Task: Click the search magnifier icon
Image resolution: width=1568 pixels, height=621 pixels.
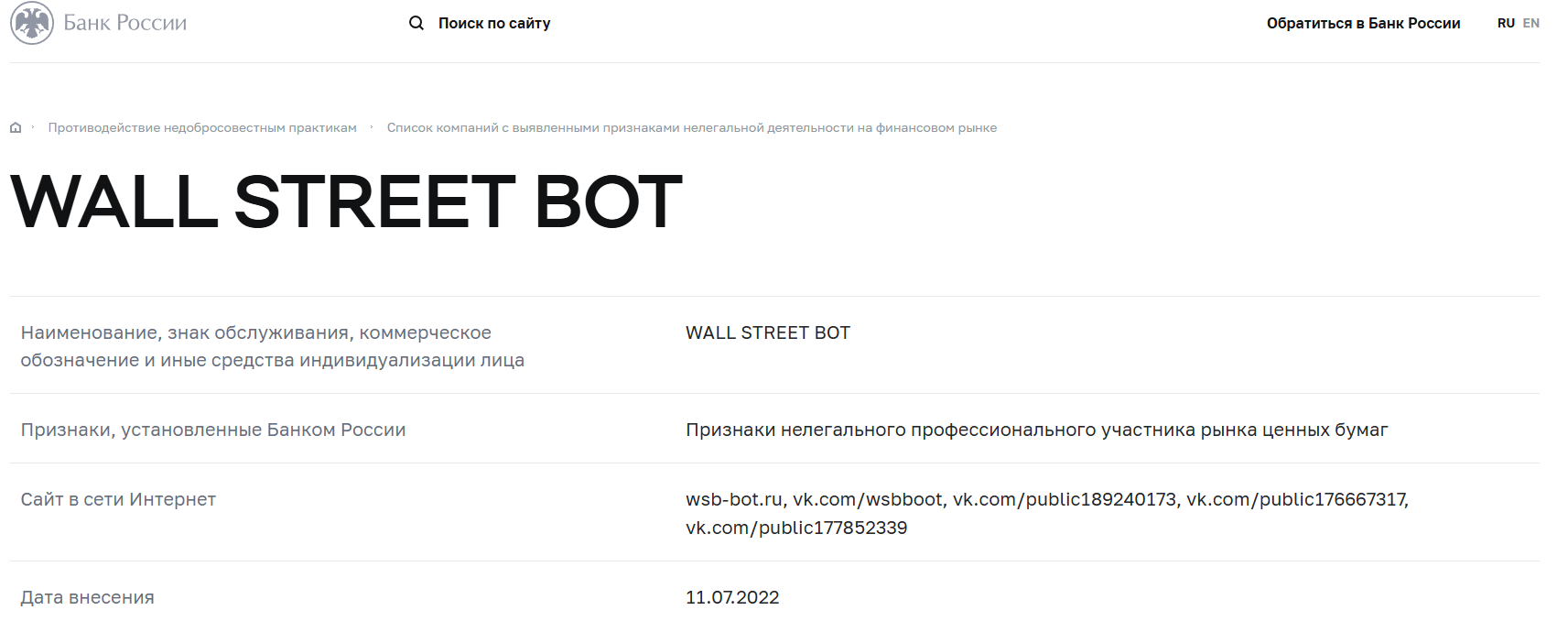Action: (416, 23)
